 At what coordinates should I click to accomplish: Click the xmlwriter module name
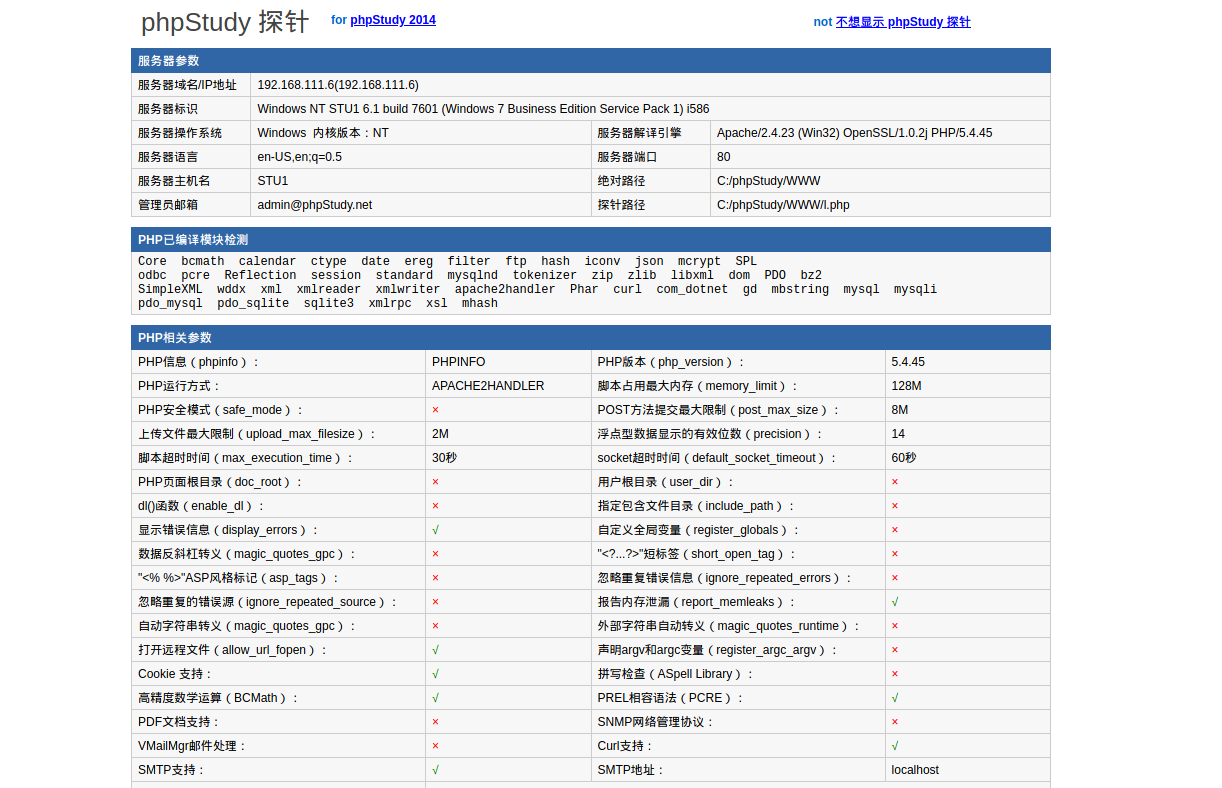point(408,290)
